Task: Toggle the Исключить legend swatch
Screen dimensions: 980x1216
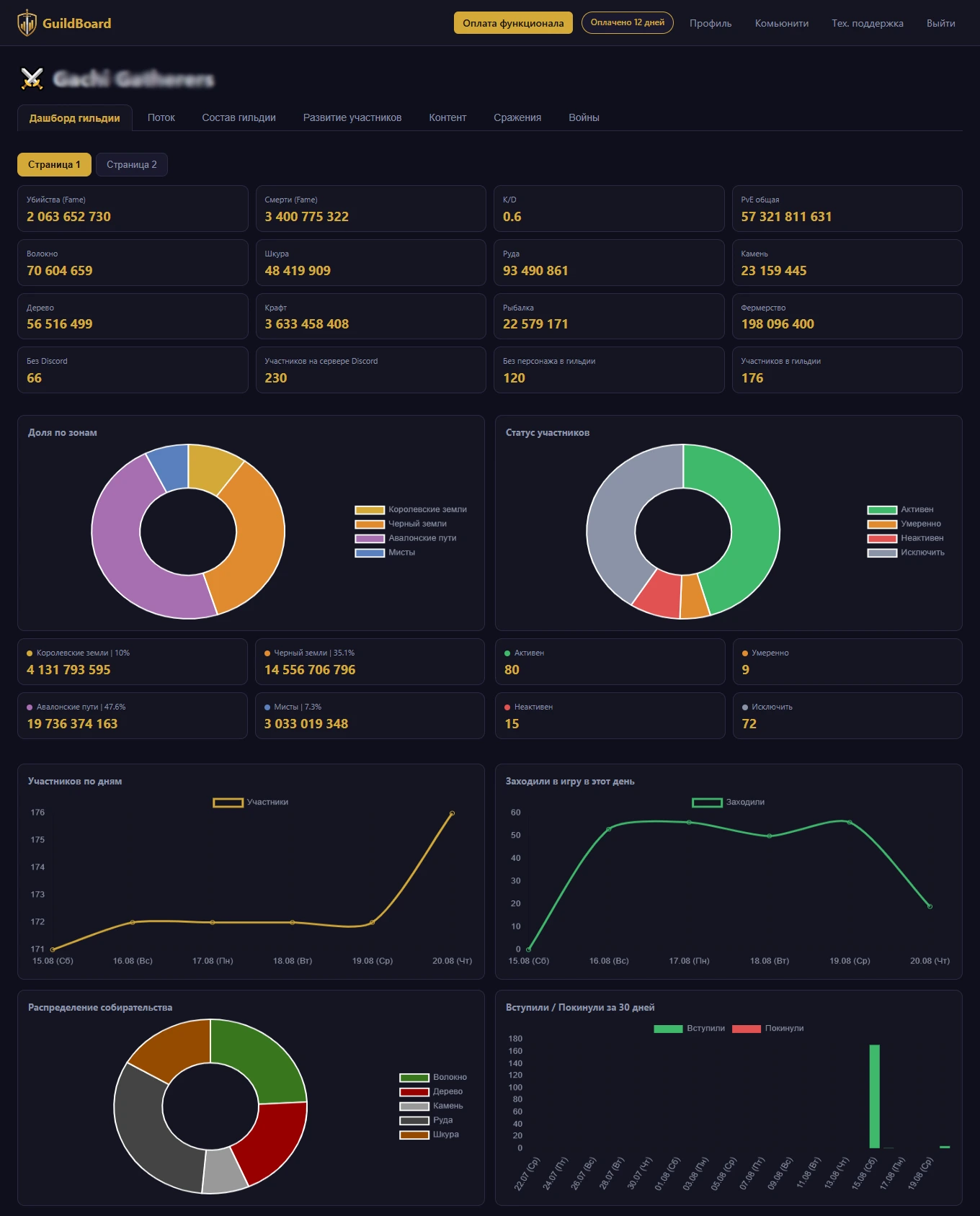Action: (x=882, y=553)
